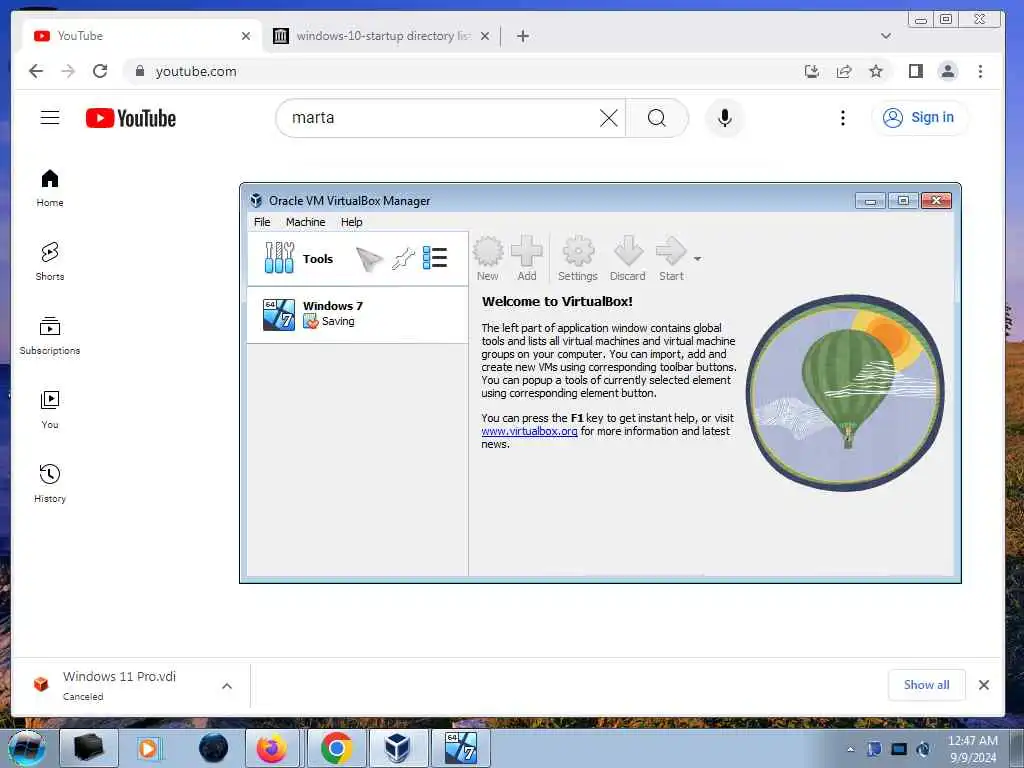Toggle Chrome side panel
This screenshot has height=768, width=1024.
[x=916, y=71]
